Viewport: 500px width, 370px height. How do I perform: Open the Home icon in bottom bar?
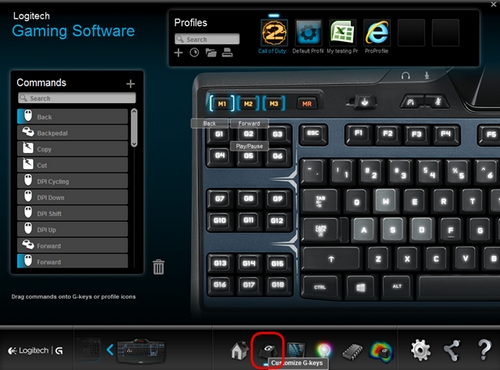239,350
